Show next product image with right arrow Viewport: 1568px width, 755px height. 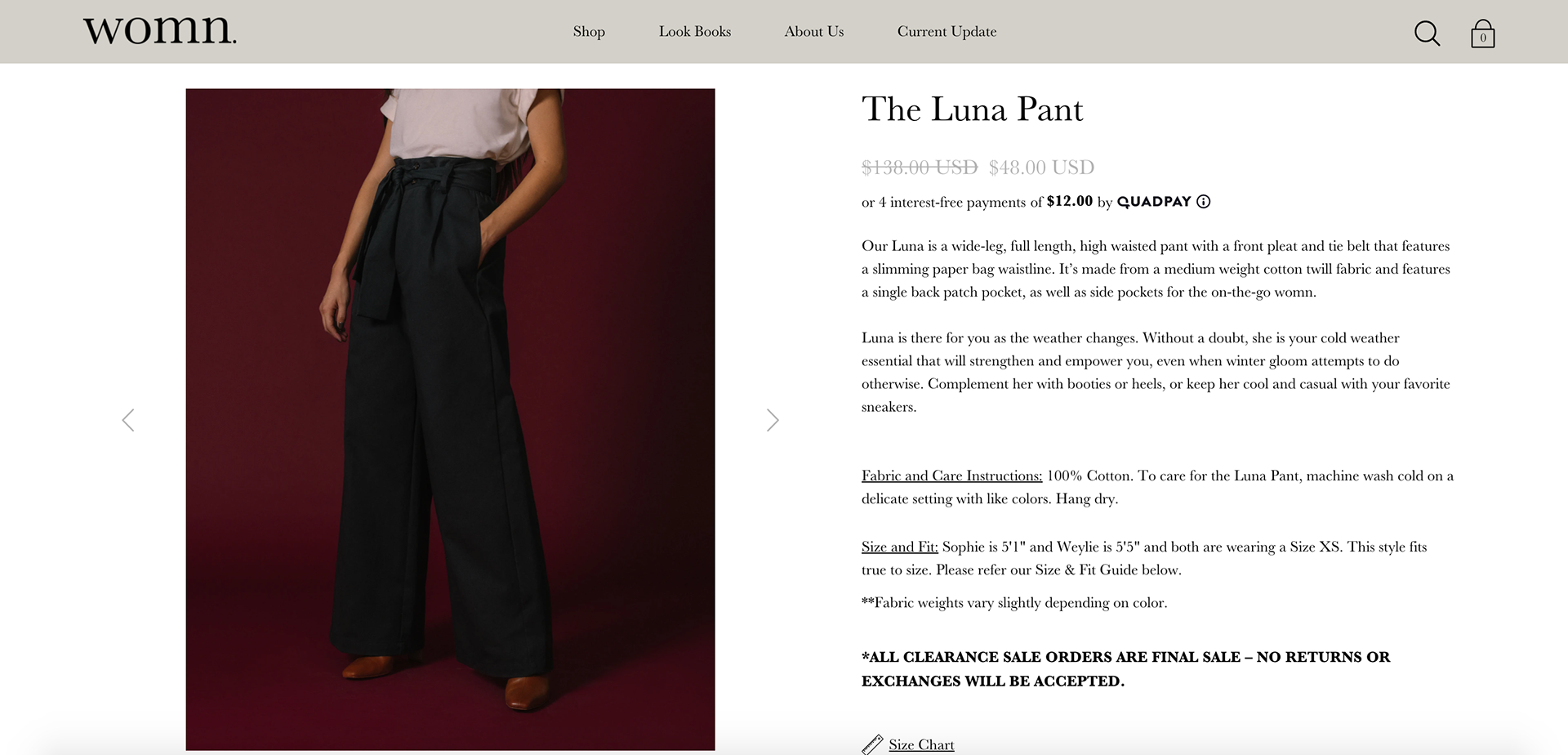pos(773,420)
